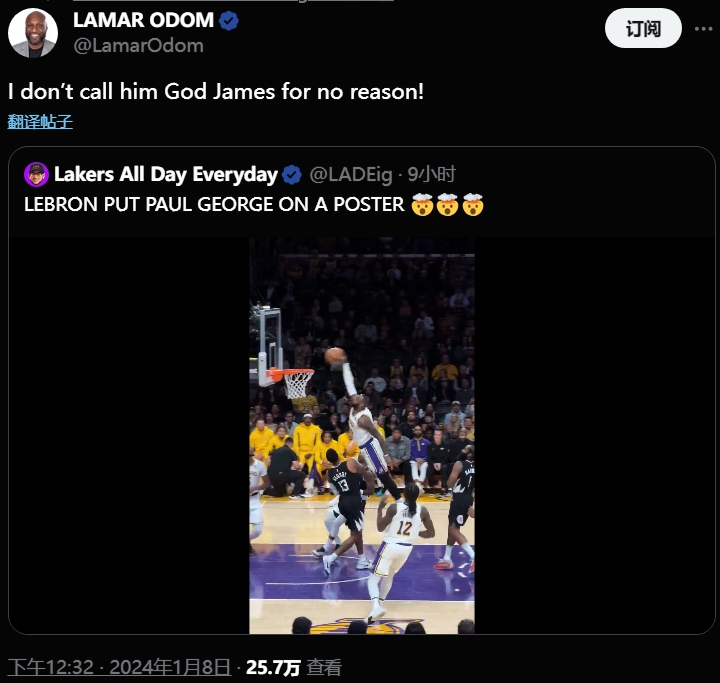Click the black area left of video
The image size is (720, 683).
(129, 435)
